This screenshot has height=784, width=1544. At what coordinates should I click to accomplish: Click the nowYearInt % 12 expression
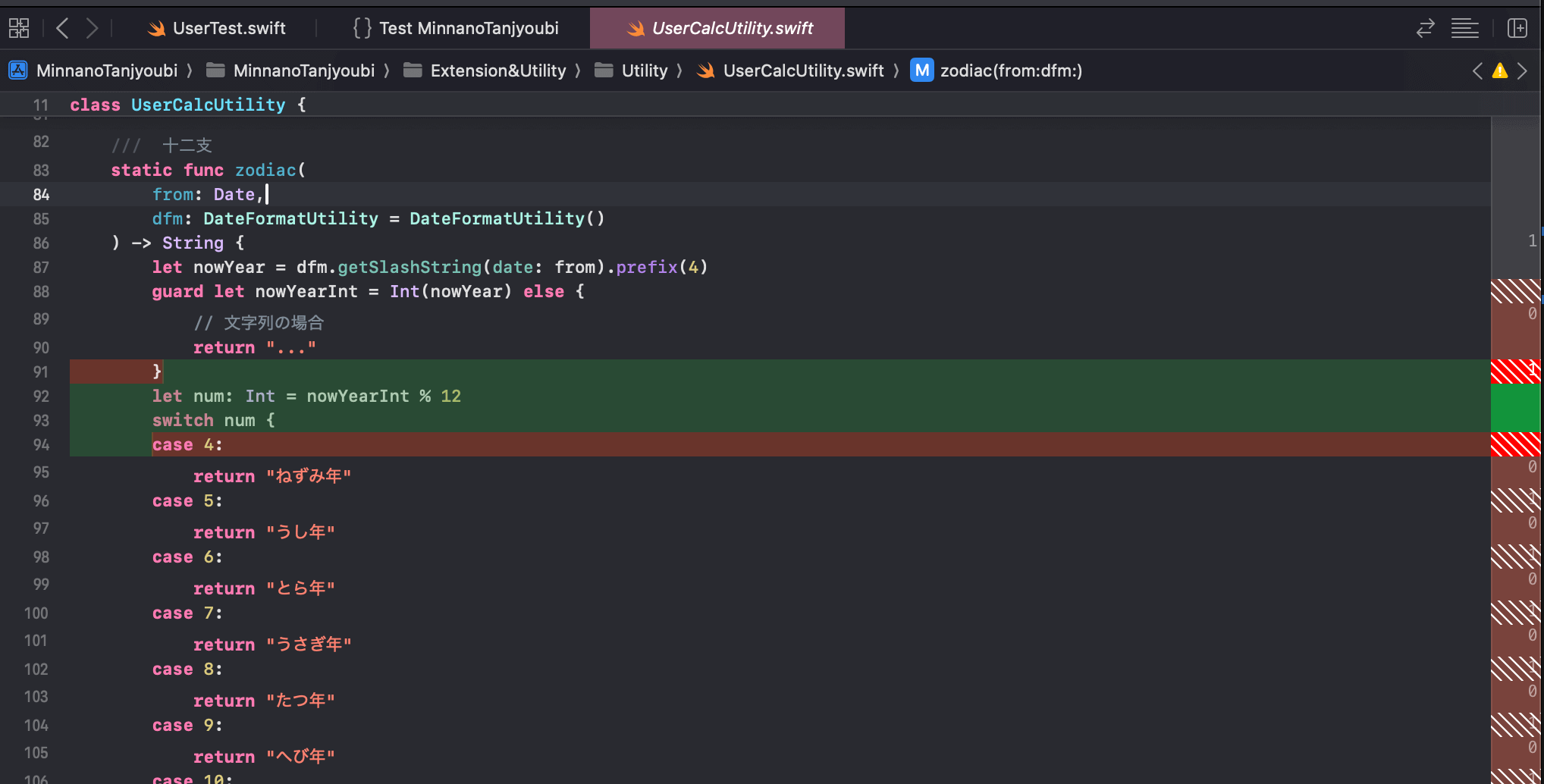click(384, 396)
